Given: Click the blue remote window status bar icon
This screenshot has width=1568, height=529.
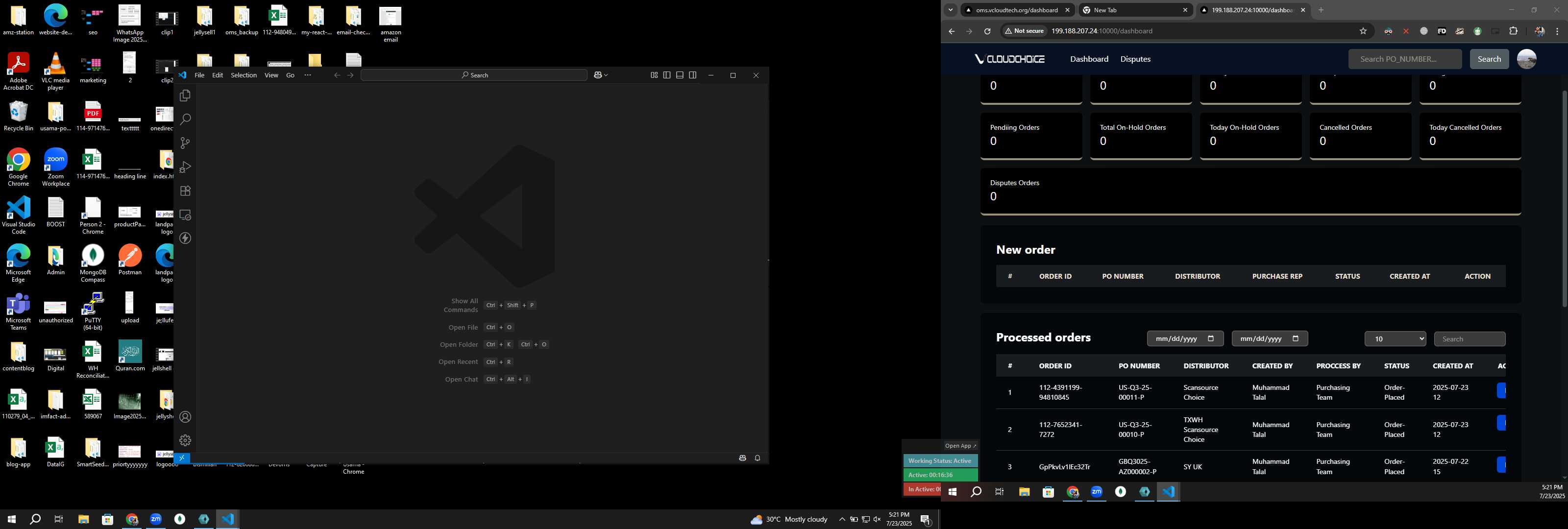Looking at the screenshot, I should point(181,458).
